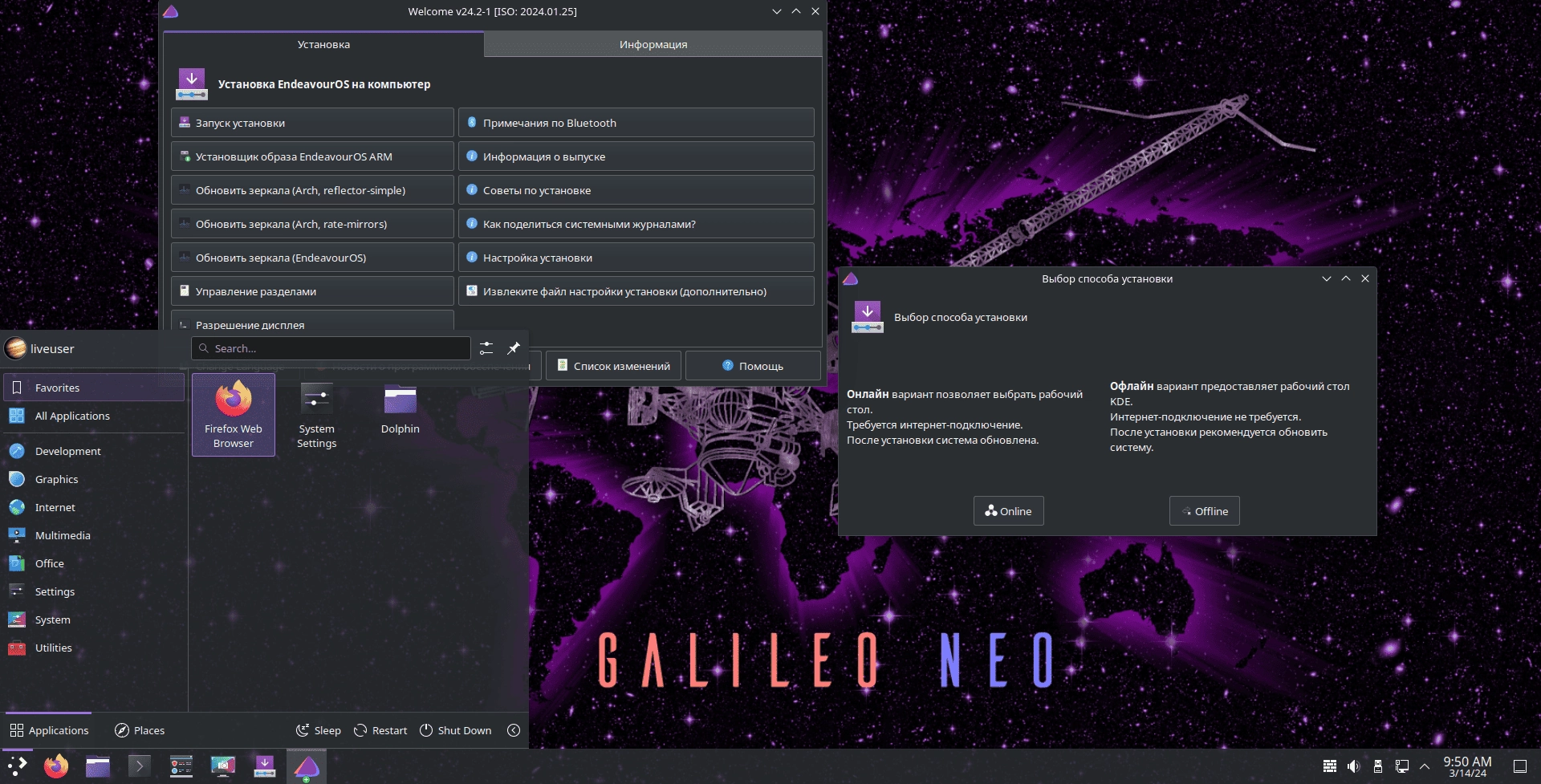Image resolution: width=1541 pixels, height=784 pixels.
Task: Open Советы по установке
Action: (636, 190)
